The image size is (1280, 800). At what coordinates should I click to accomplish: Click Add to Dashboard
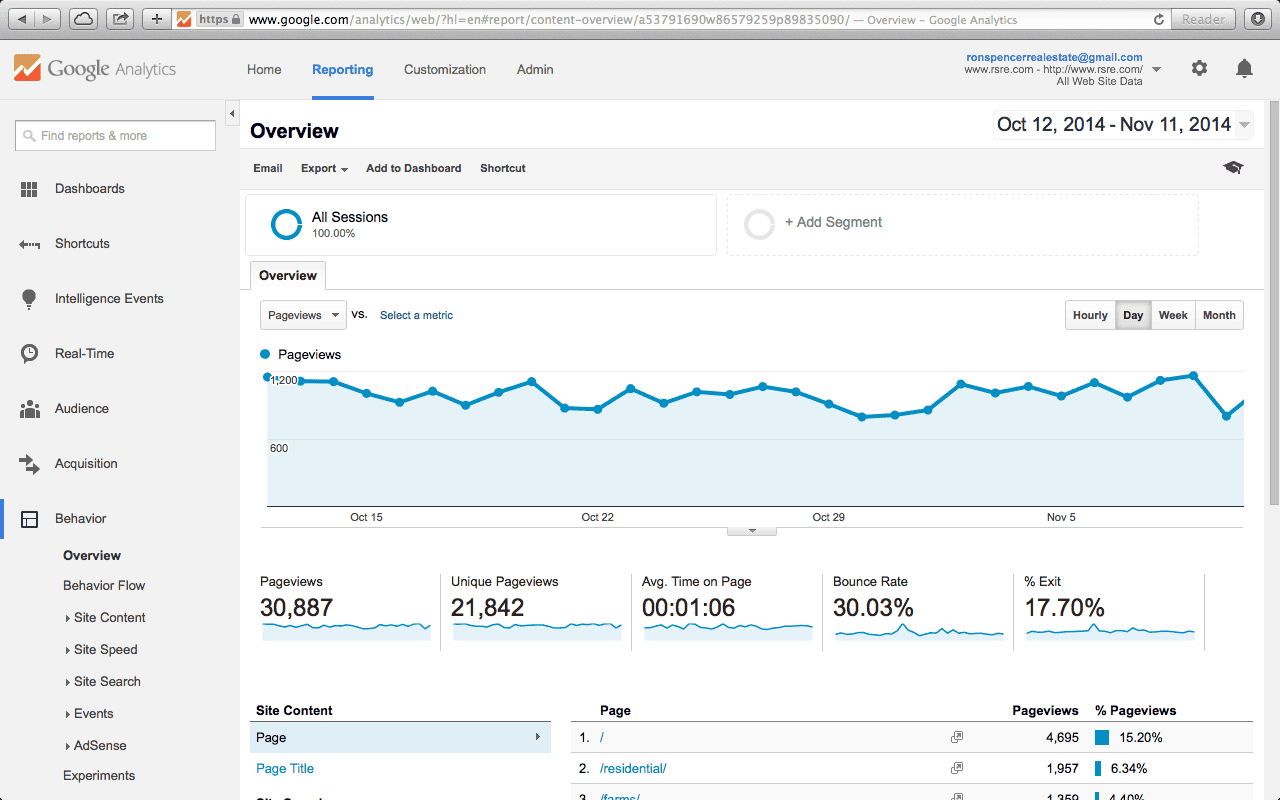click(x=414, y=168)
